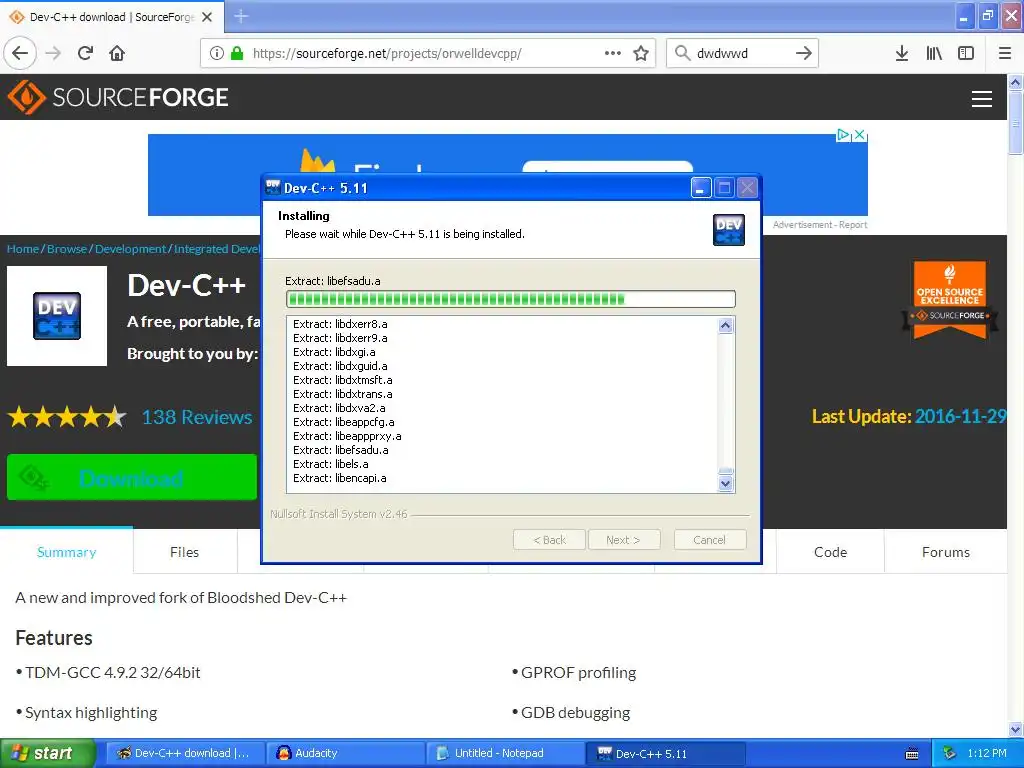This screenshot has height=768, width=1024.
Task: Follow the Home breadcrumb link
Action: pos(23,249)
